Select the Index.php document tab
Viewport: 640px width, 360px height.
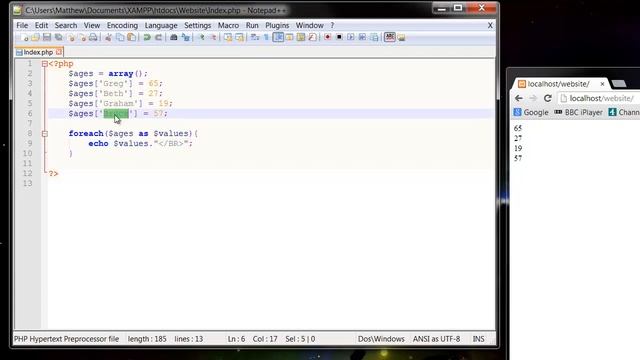[x=38, y=52]
